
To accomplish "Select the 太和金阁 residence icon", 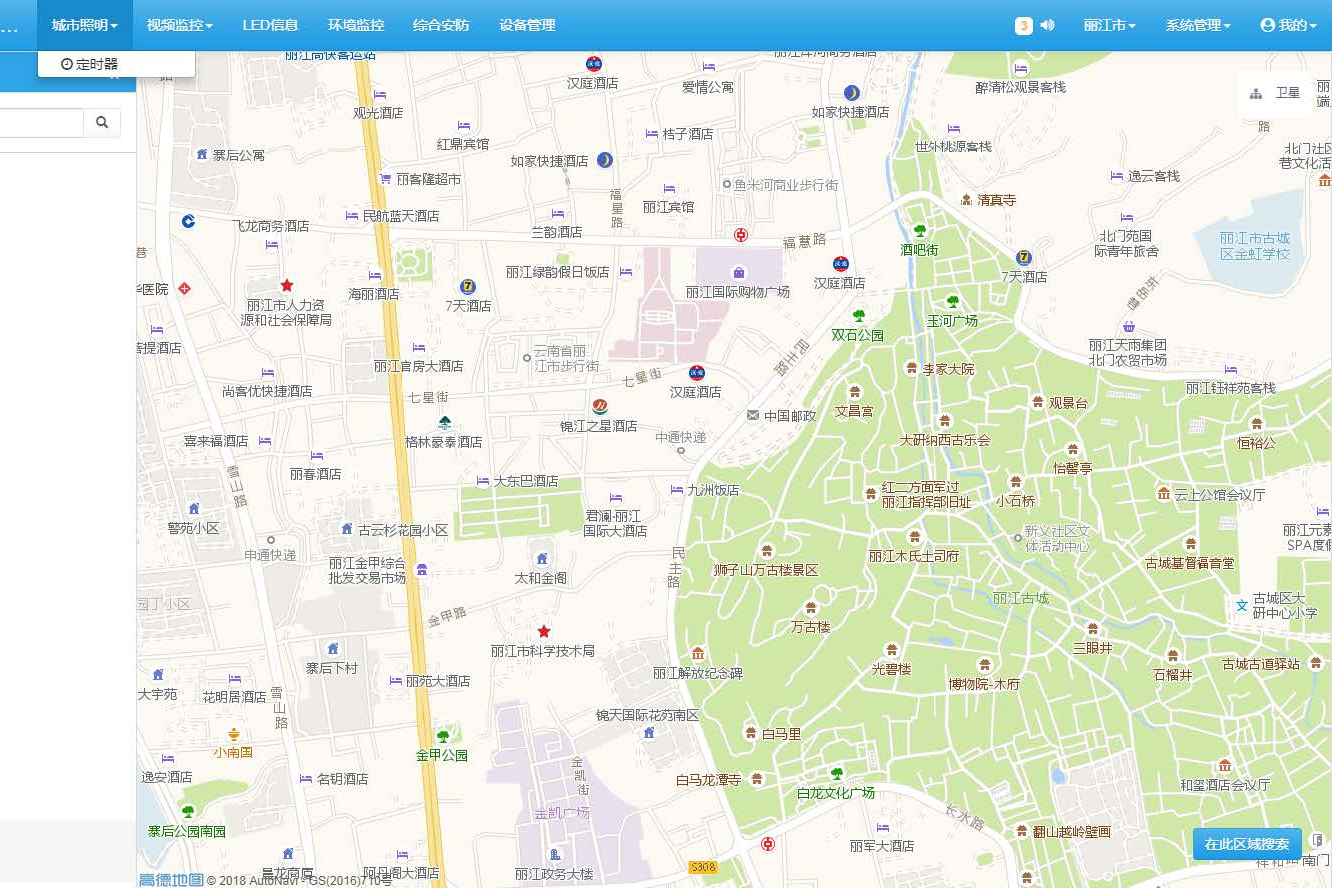I will tap(542, 558).
